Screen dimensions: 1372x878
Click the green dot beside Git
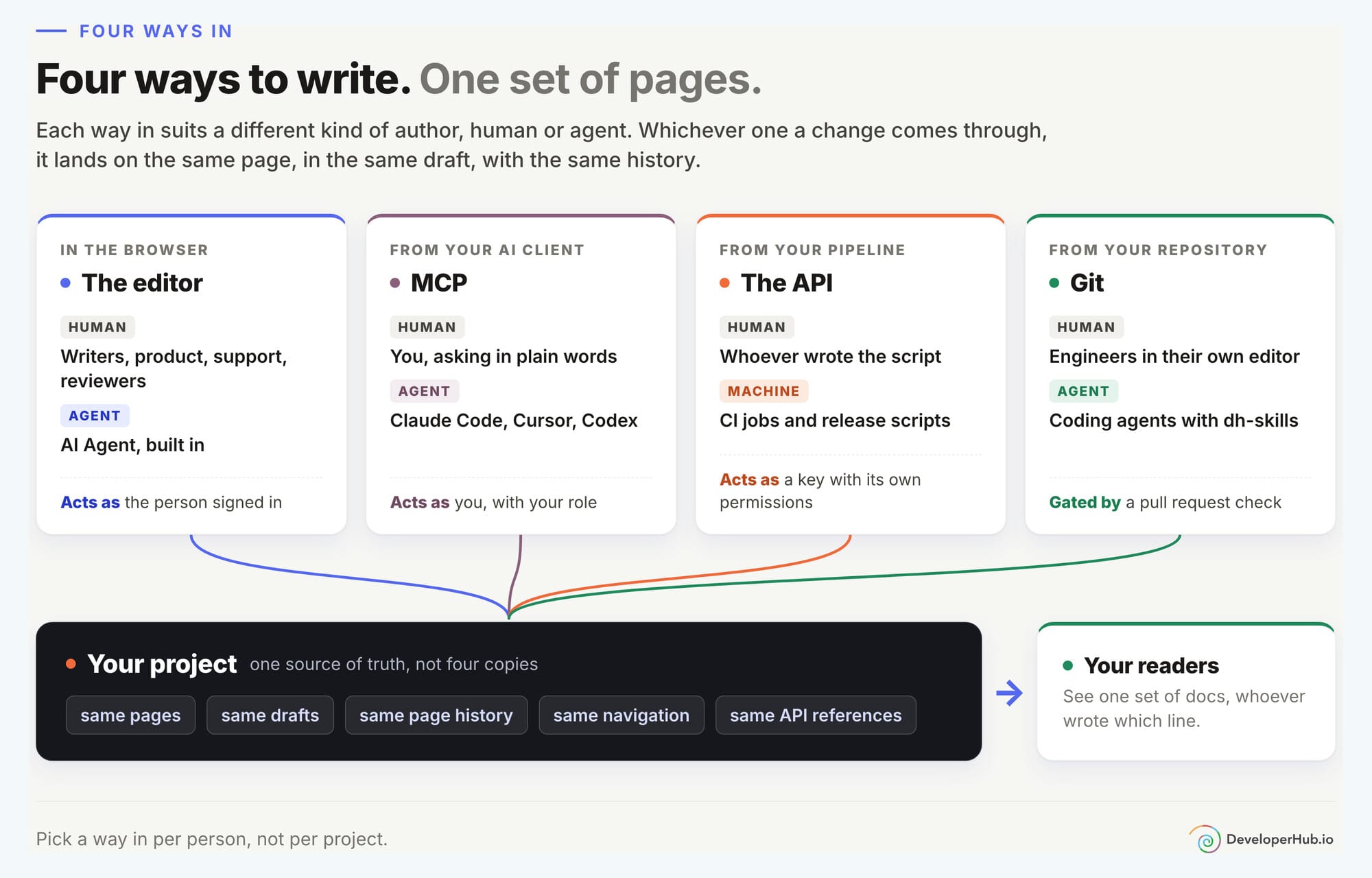click(1054, 283)
